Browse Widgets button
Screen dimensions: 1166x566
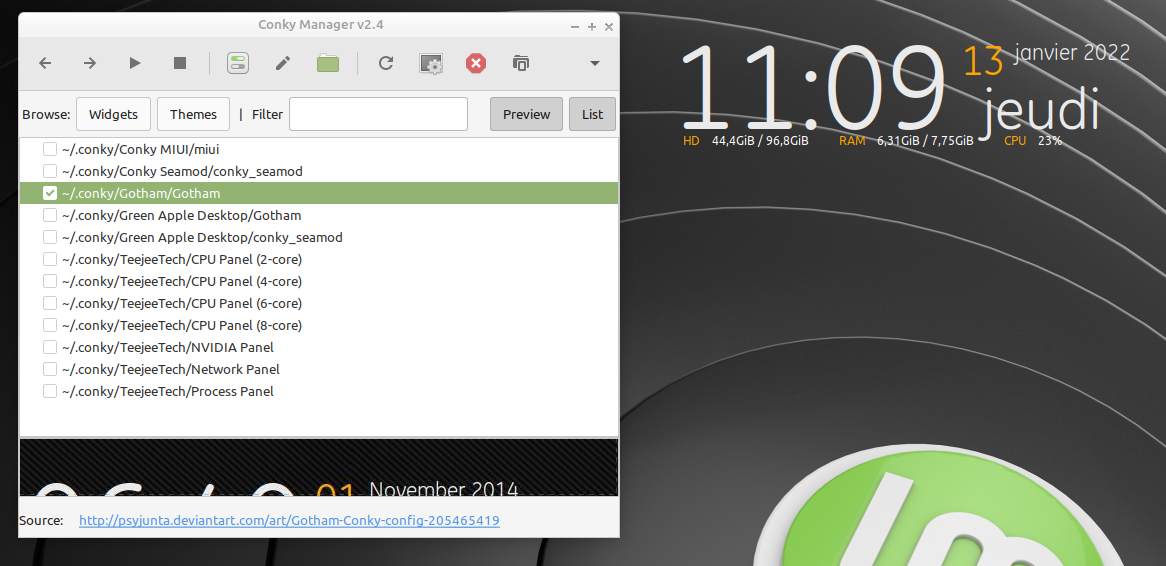pyautogui.click(x=113, y=114)
